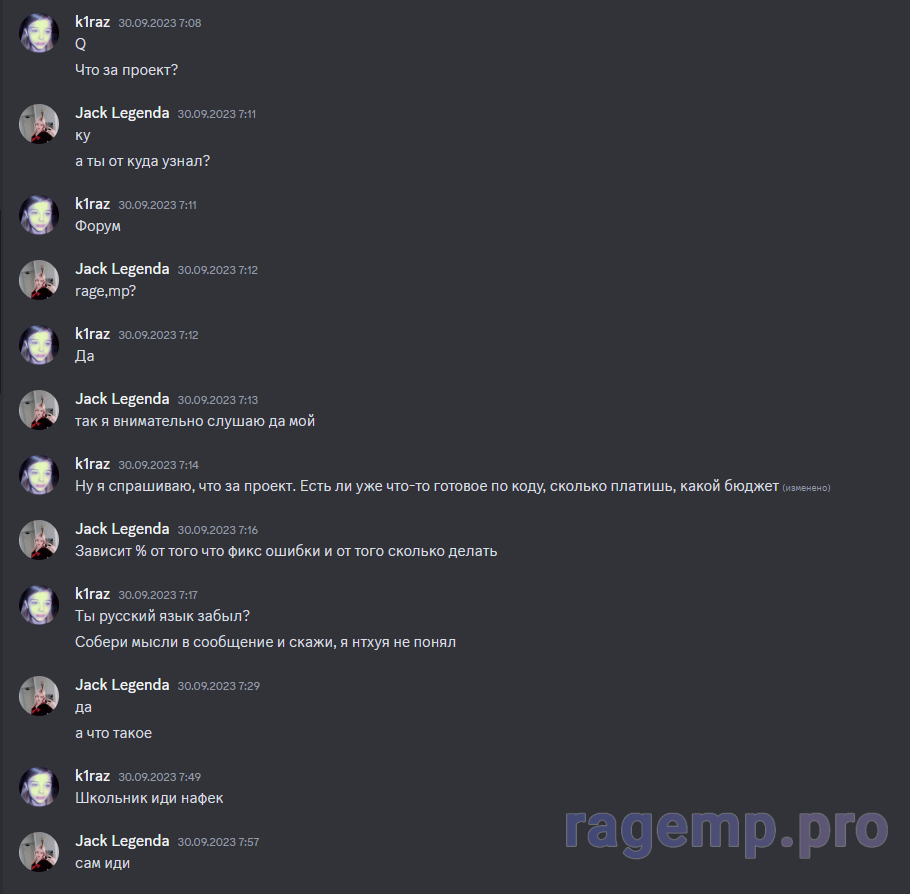
Task: Click message 'а ты от куда узнал?'
Action: (142, 161)
